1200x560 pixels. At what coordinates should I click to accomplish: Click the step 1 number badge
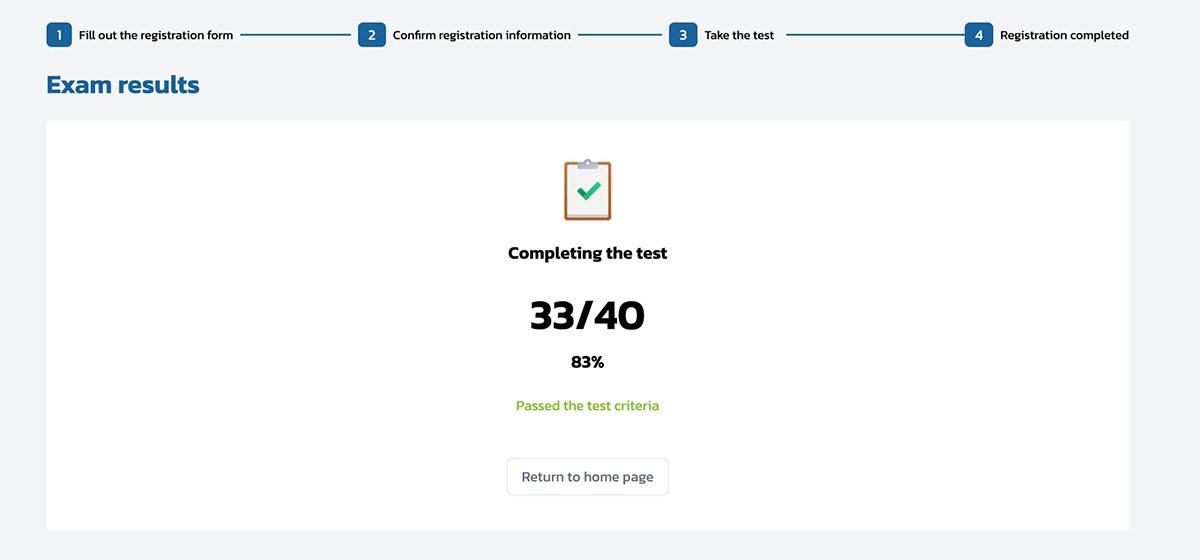point(60,35)
